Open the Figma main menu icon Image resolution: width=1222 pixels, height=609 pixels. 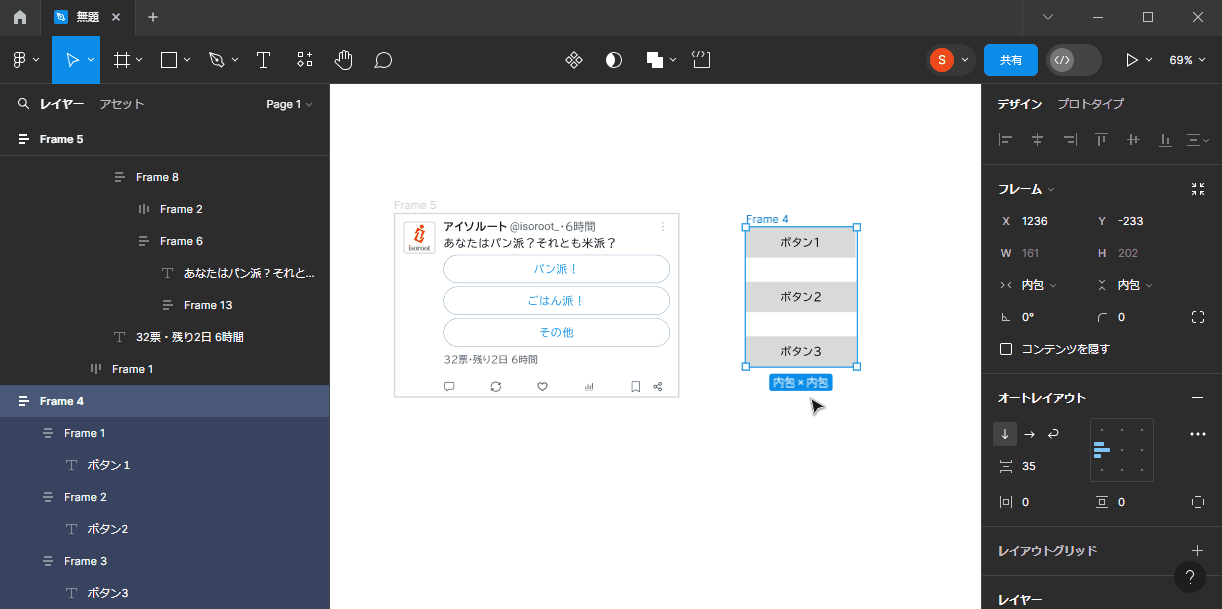(19, 60)
